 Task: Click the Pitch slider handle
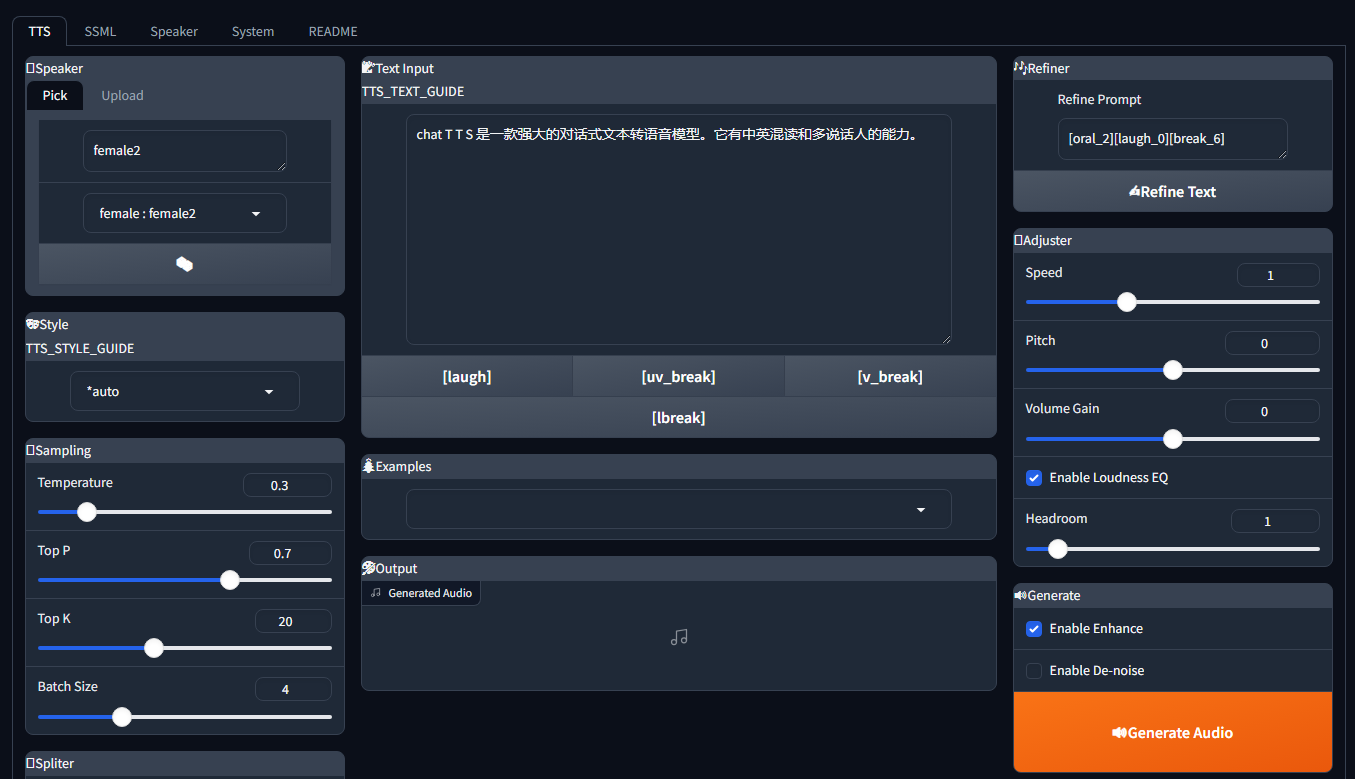pos(1173,370)
